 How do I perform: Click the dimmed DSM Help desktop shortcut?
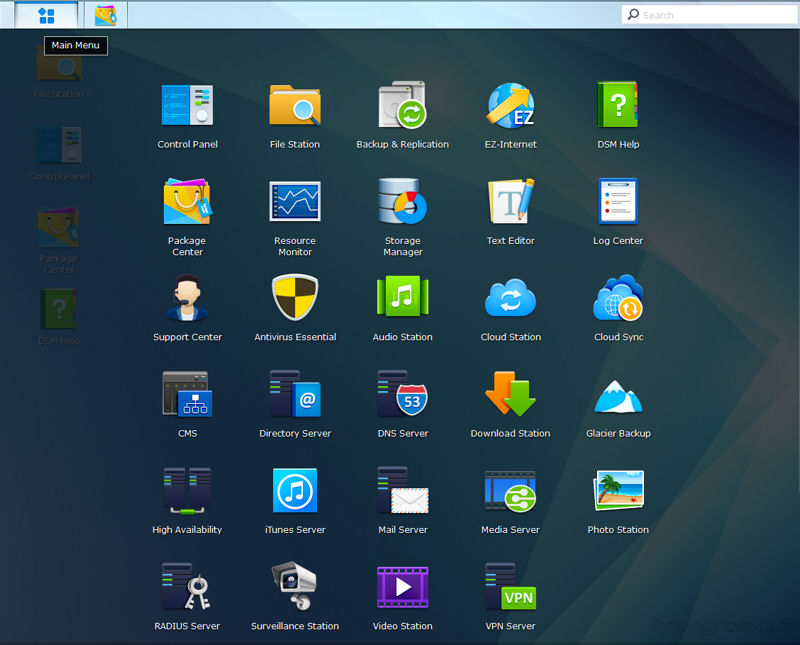[59, 316]
